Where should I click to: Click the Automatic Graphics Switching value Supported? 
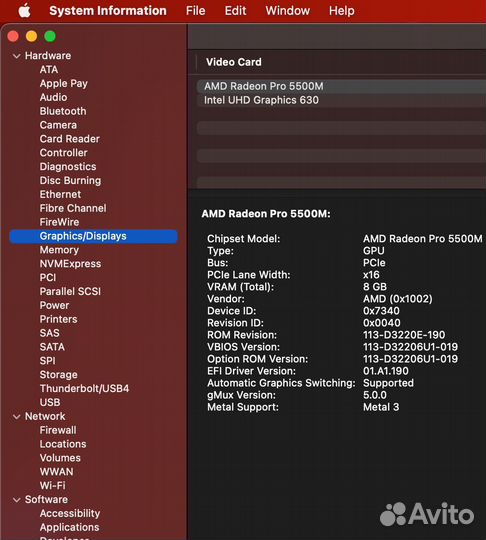coord(388,383)
